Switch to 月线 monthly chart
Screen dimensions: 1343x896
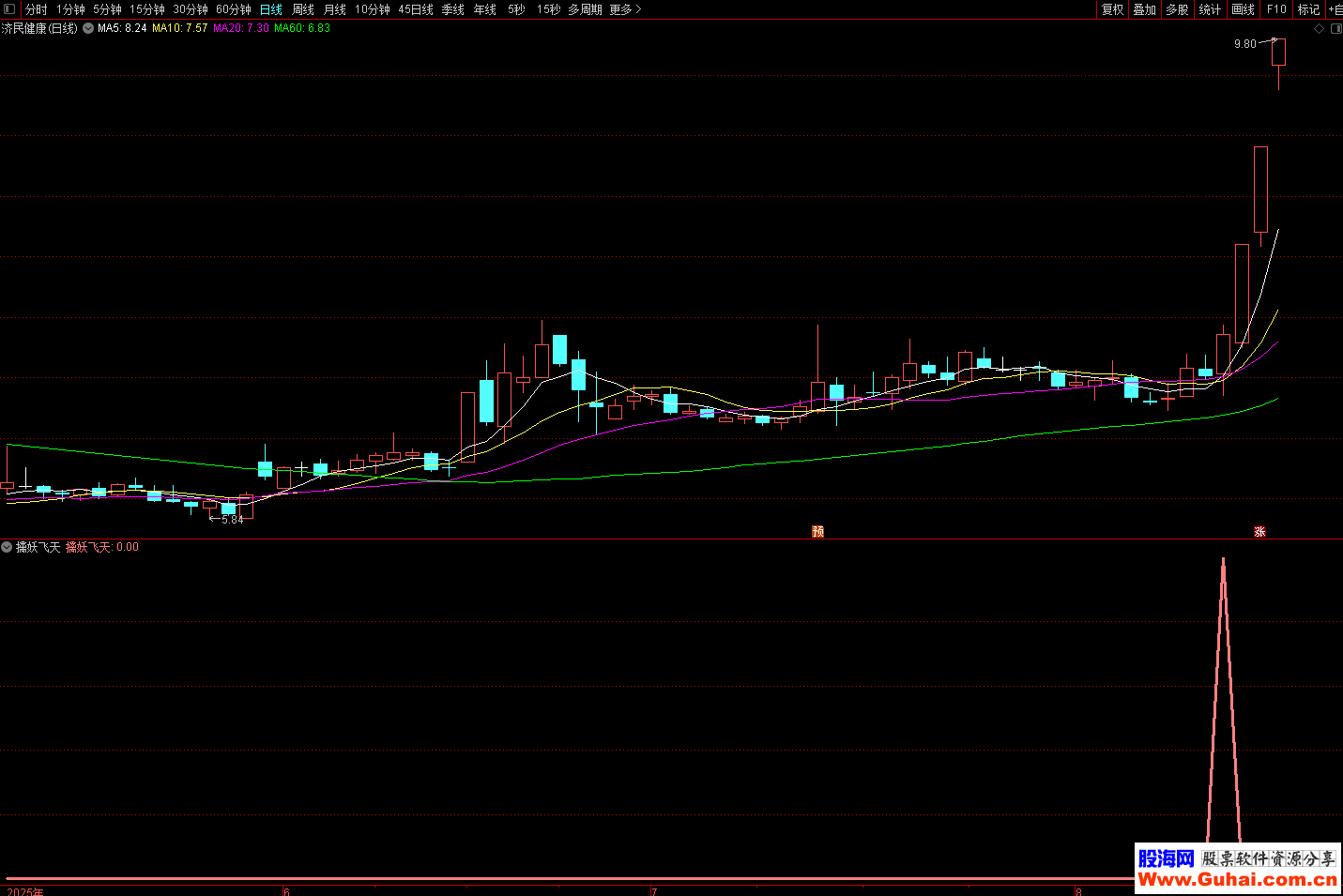tap(335, 9)
